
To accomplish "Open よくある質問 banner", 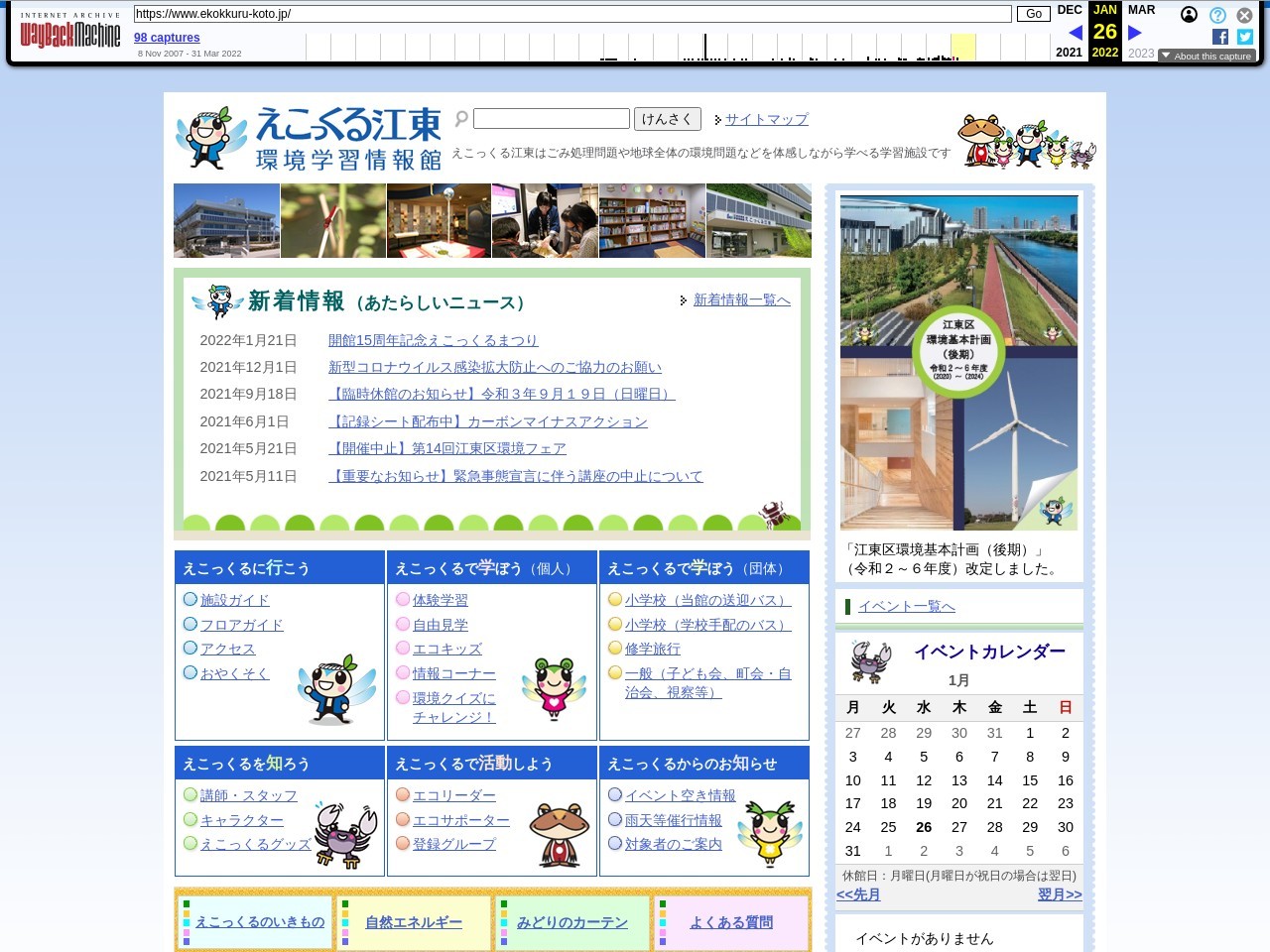I will [x=731, y=922].
